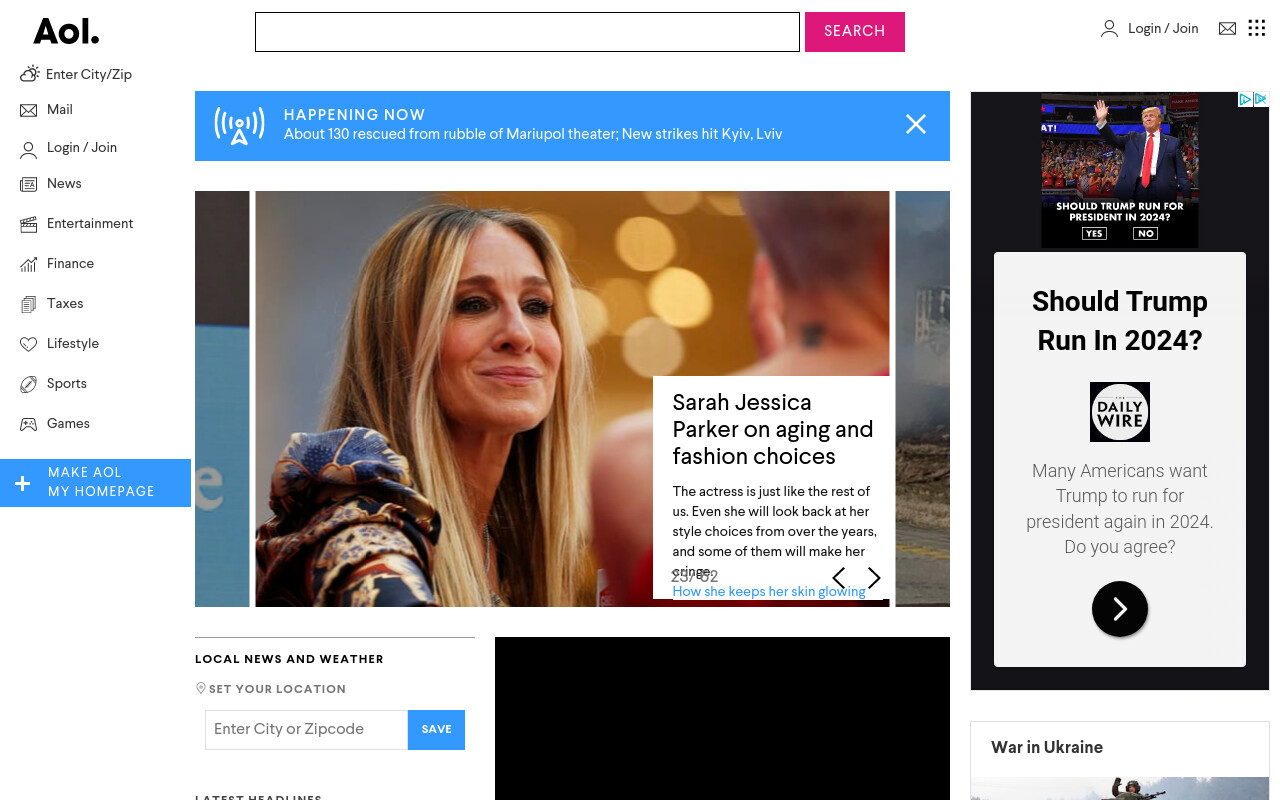Click the pink SEARCH button

point(855,32)
